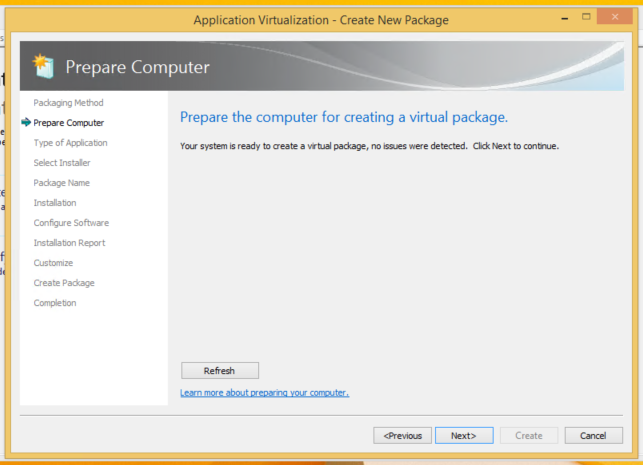Click the Customize step
This screenshot has height=465, width=643.
(x=53, y=263)
